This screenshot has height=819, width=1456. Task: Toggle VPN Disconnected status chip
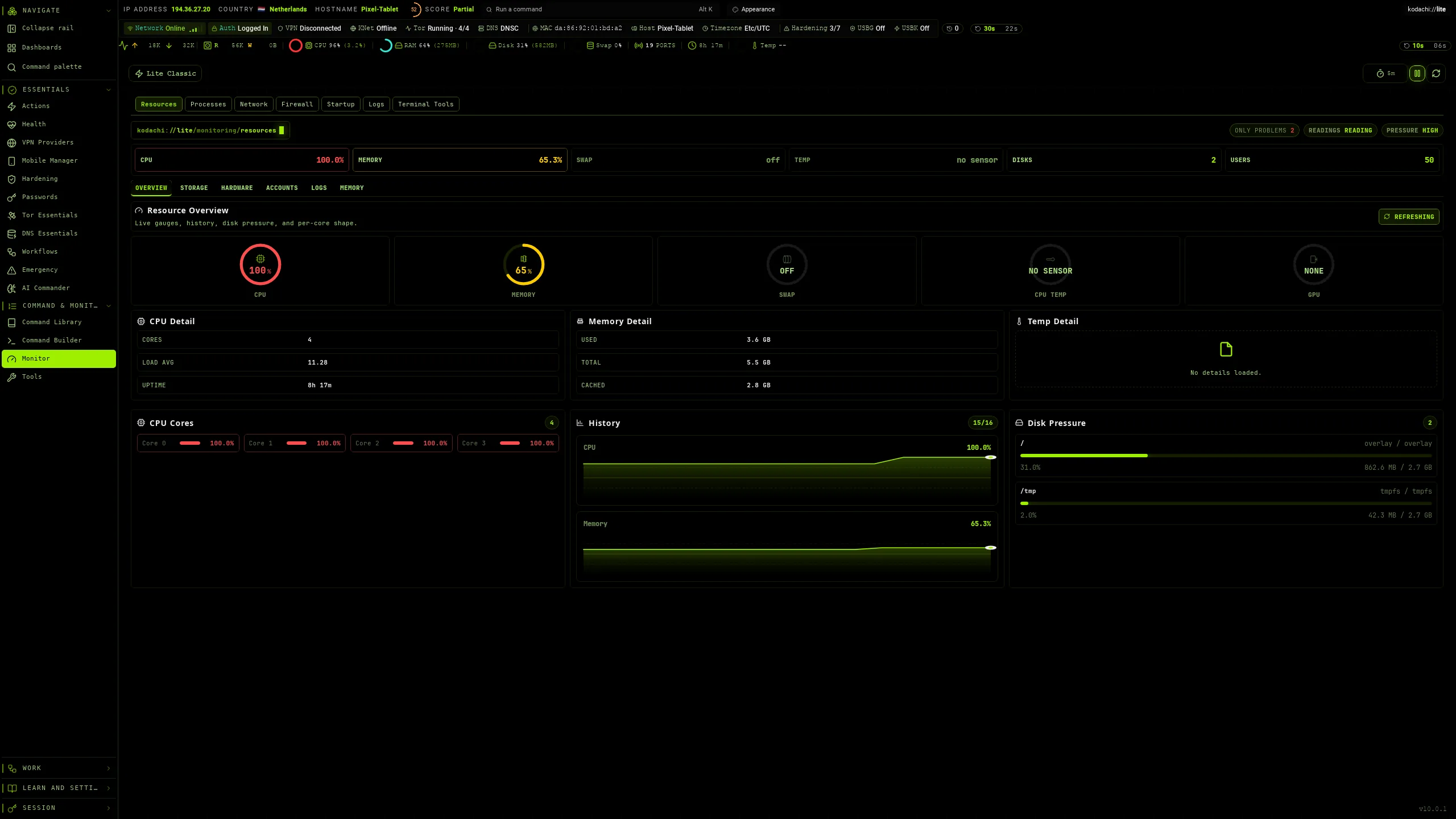(x=309, y=28)
